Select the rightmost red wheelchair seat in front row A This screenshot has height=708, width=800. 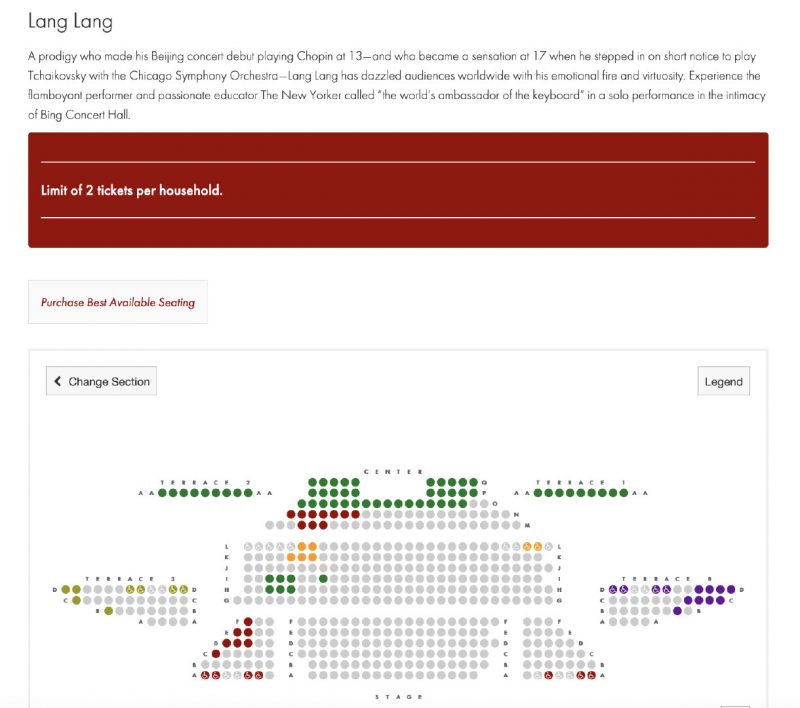(592, 676)
